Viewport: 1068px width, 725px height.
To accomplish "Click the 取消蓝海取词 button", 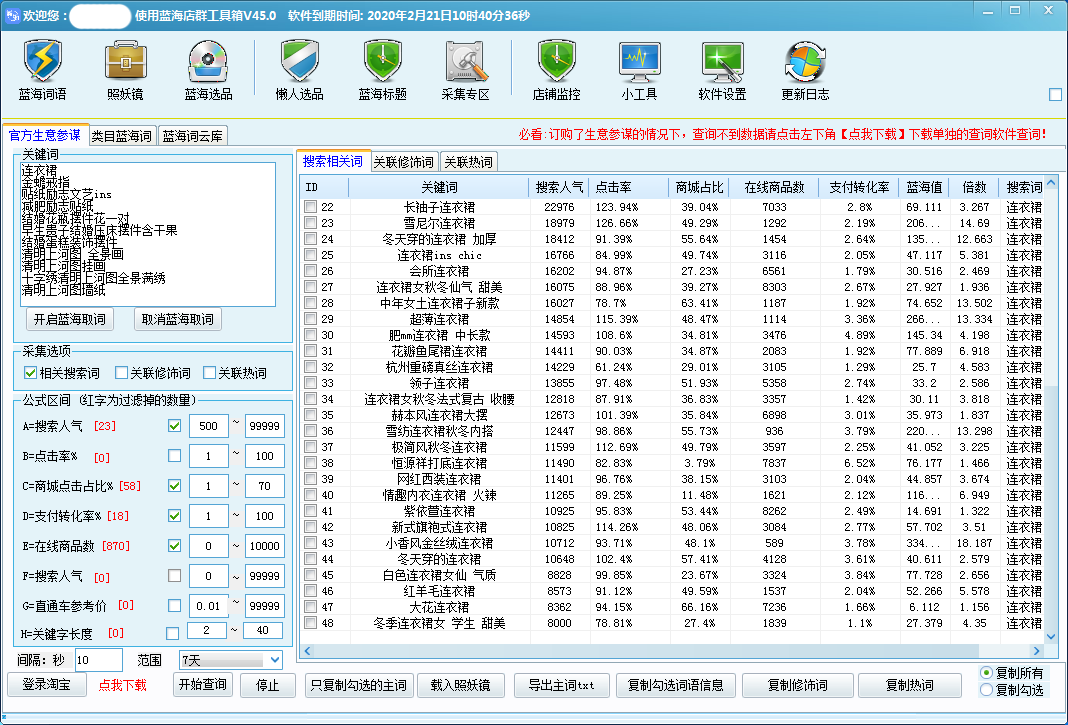I will click(178, 319).
